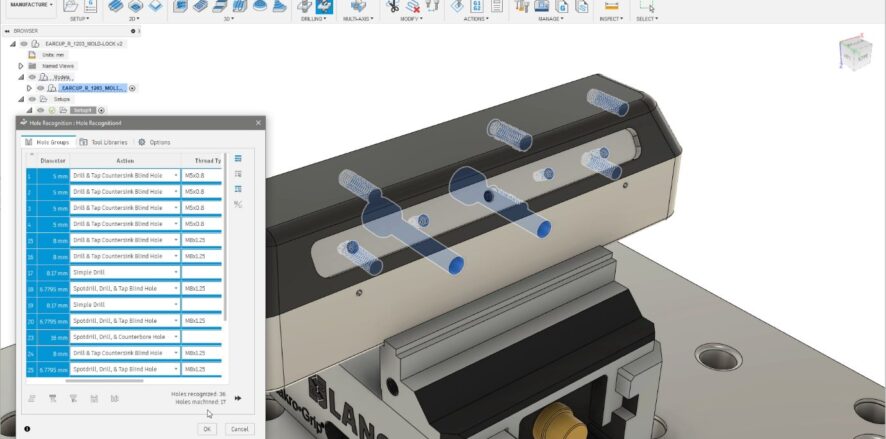Click OK in Hole Recognition dialog
Viewport: 886px width, 439px height.
pos(207,429)
